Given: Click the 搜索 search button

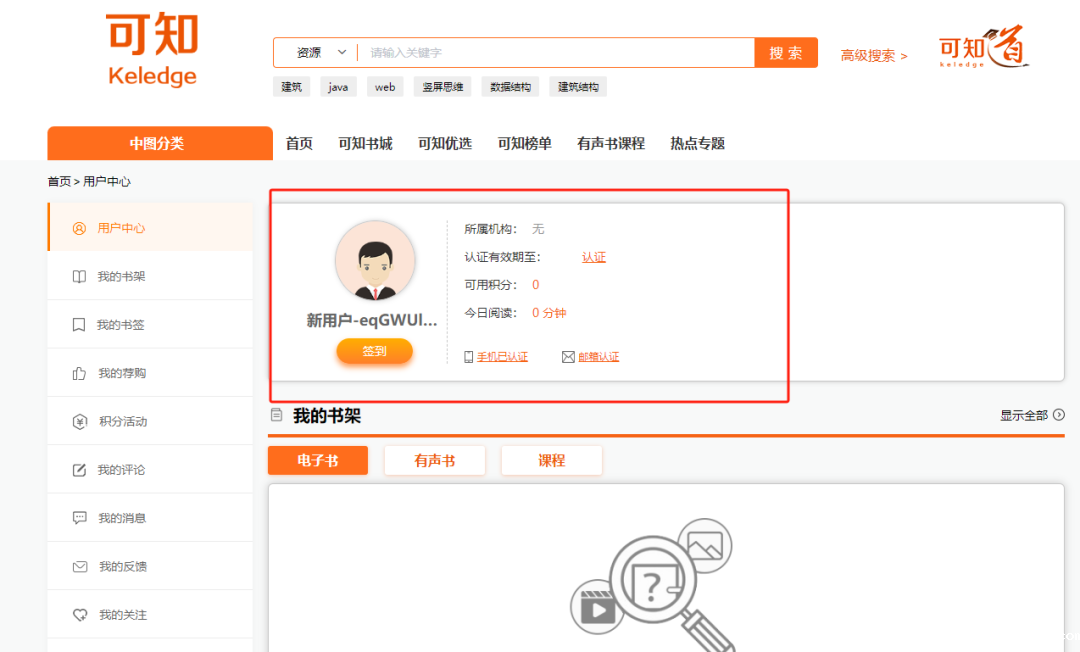Looking at the screenshot, I should (785, 53).
